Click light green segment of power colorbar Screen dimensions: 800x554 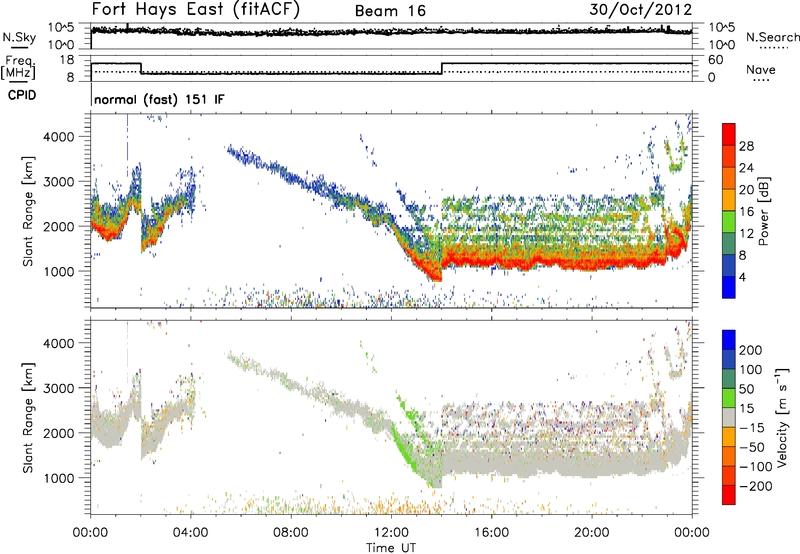(x=729, y=221)
